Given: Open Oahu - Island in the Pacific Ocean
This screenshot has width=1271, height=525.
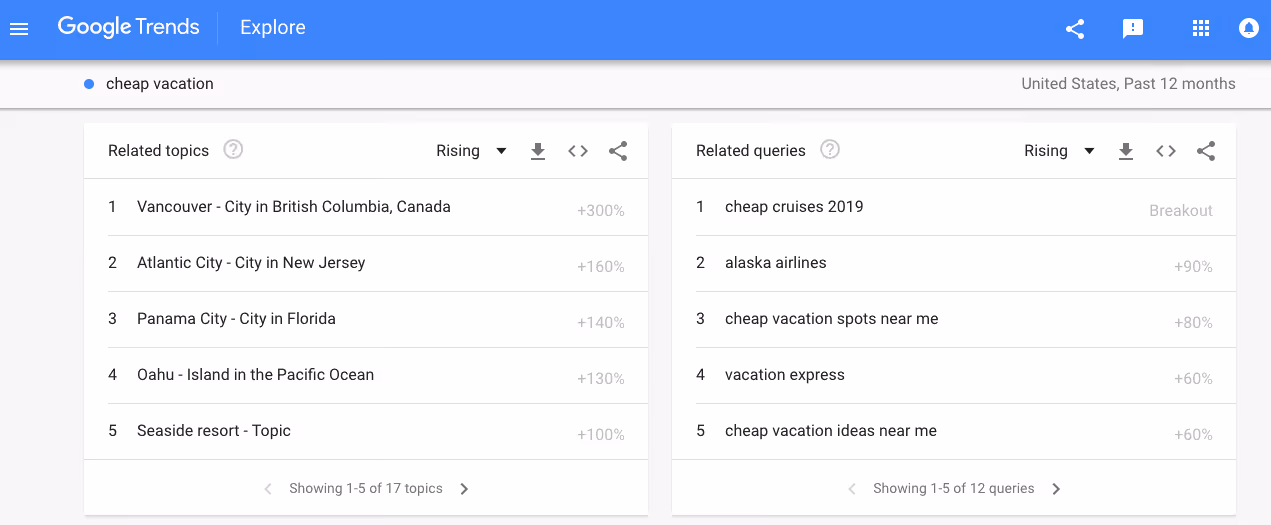Looking at the screenshot, I should click(x=366, y=375).
